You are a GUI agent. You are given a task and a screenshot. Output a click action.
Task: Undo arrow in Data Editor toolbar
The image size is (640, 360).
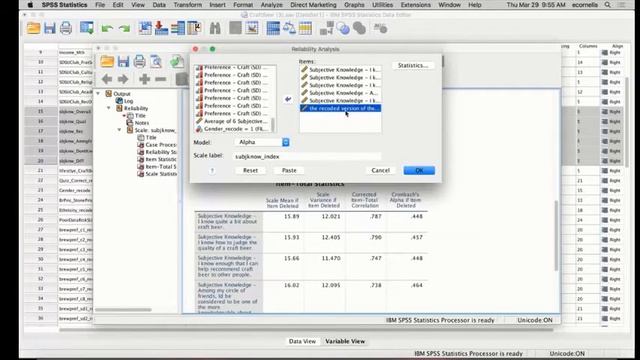click(x=107, y=29)
